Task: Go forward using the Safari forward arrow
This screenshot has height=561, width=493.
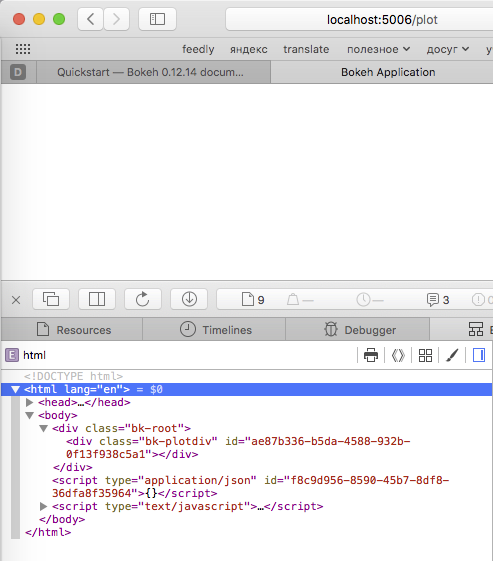Action: pyautogui.click(x=116, y=19)
